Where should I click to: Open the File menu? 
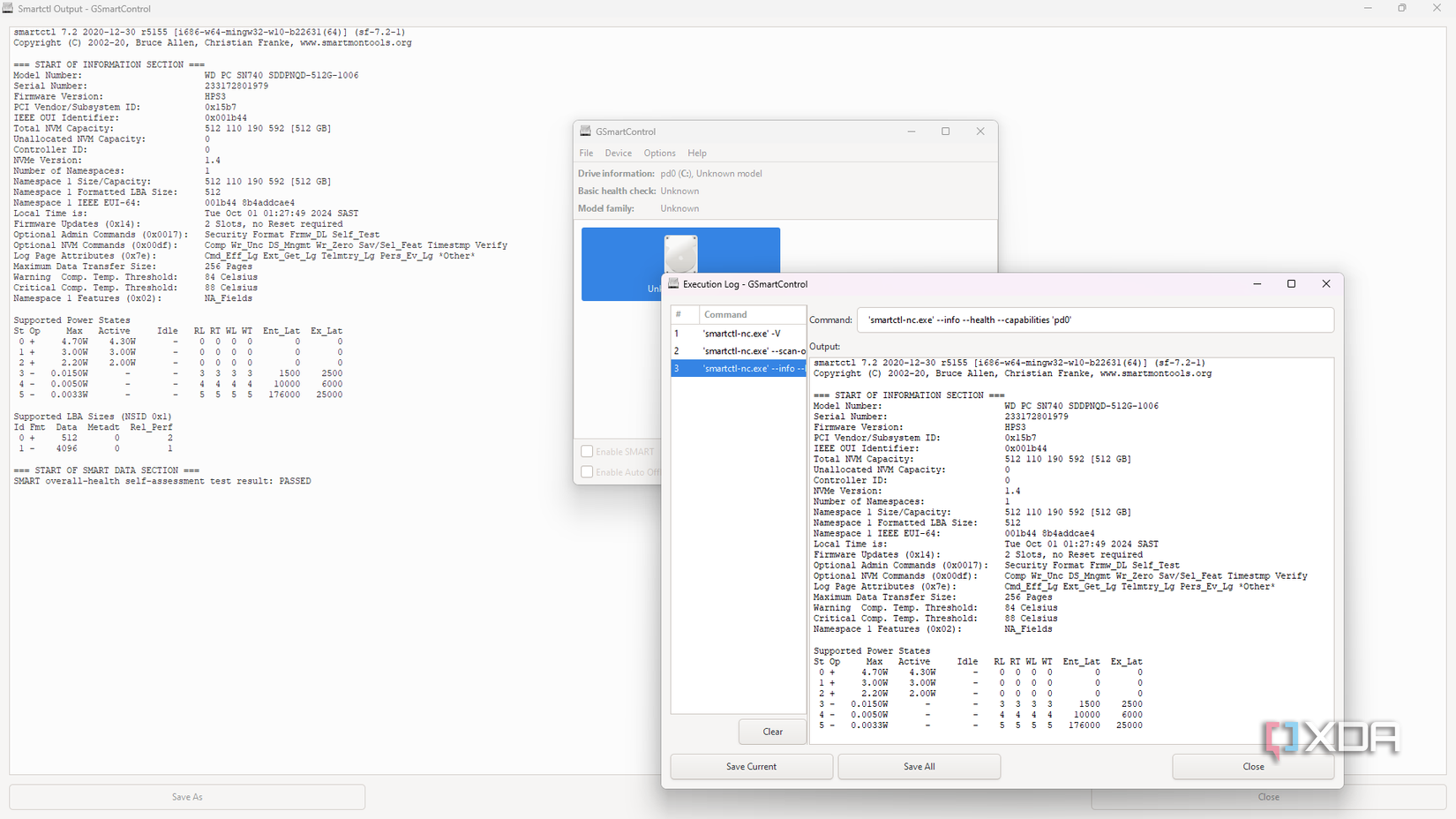(x=586, y=154)
